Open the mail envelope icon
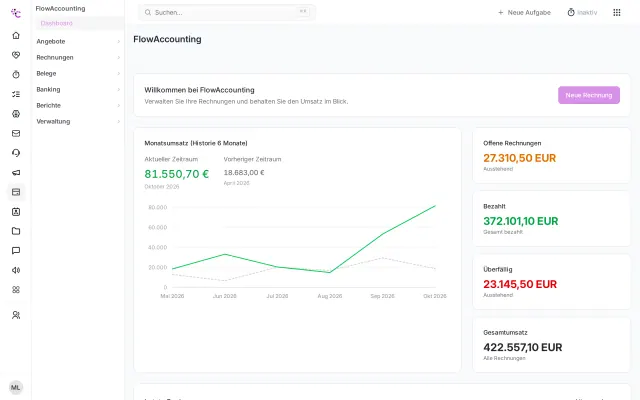The image size is (640, 400). click(x=16, y=133)
